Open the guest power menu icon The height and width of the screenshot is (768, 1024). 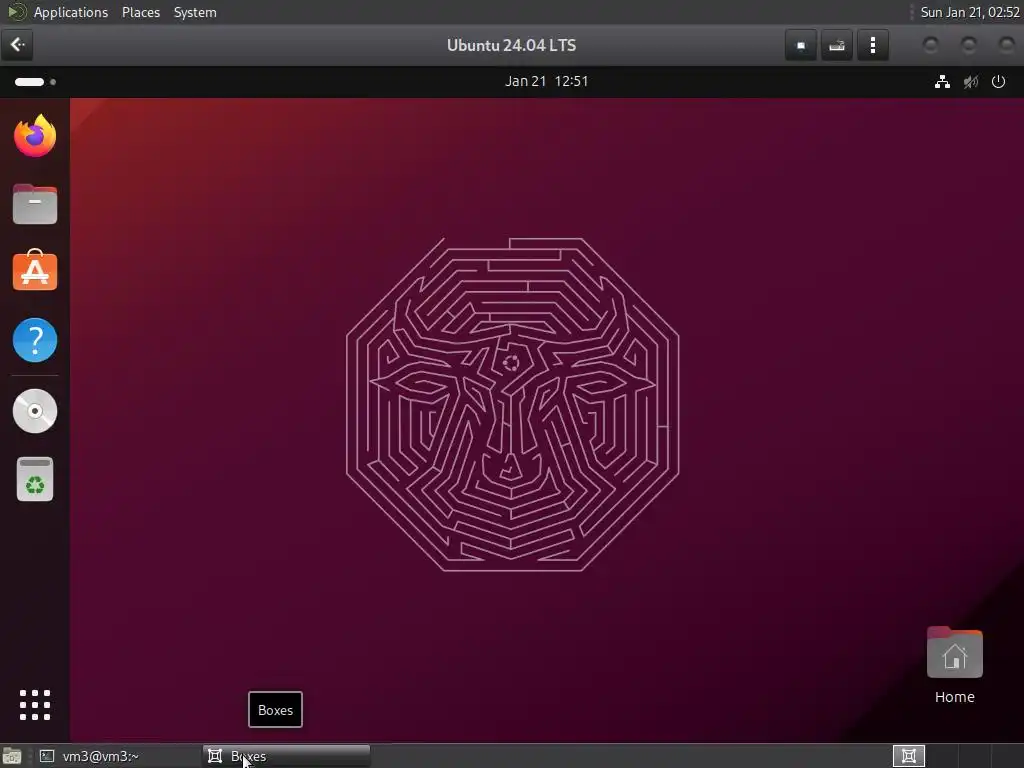click(999, 82)
